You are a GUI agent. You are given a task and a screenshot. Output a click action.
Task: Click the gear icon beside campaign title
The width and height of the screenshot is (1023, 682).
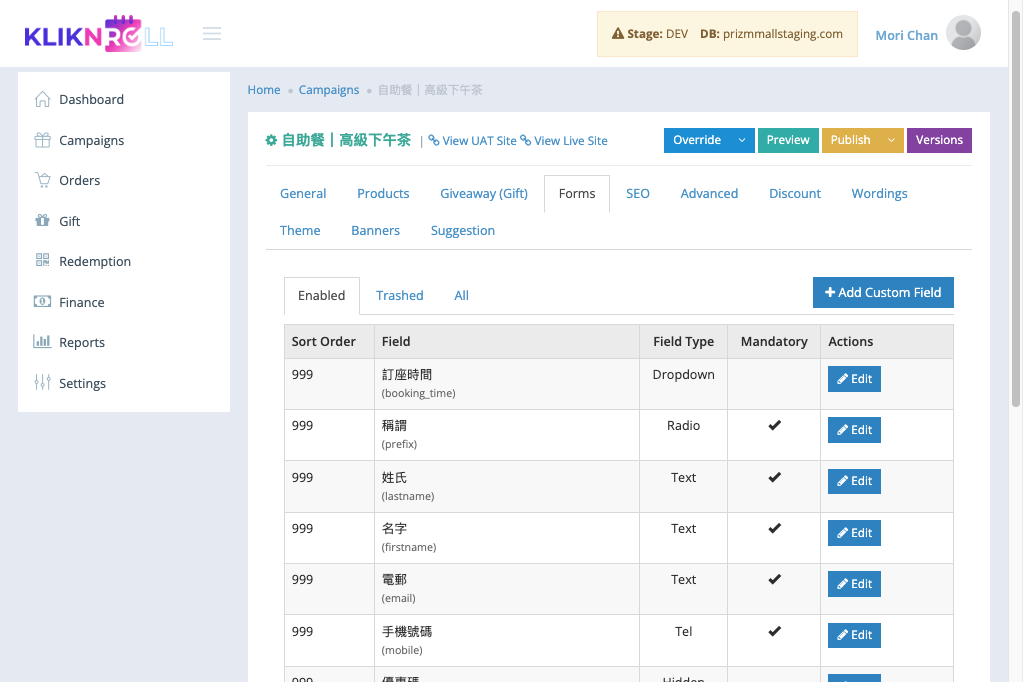(x=271, y=140)
